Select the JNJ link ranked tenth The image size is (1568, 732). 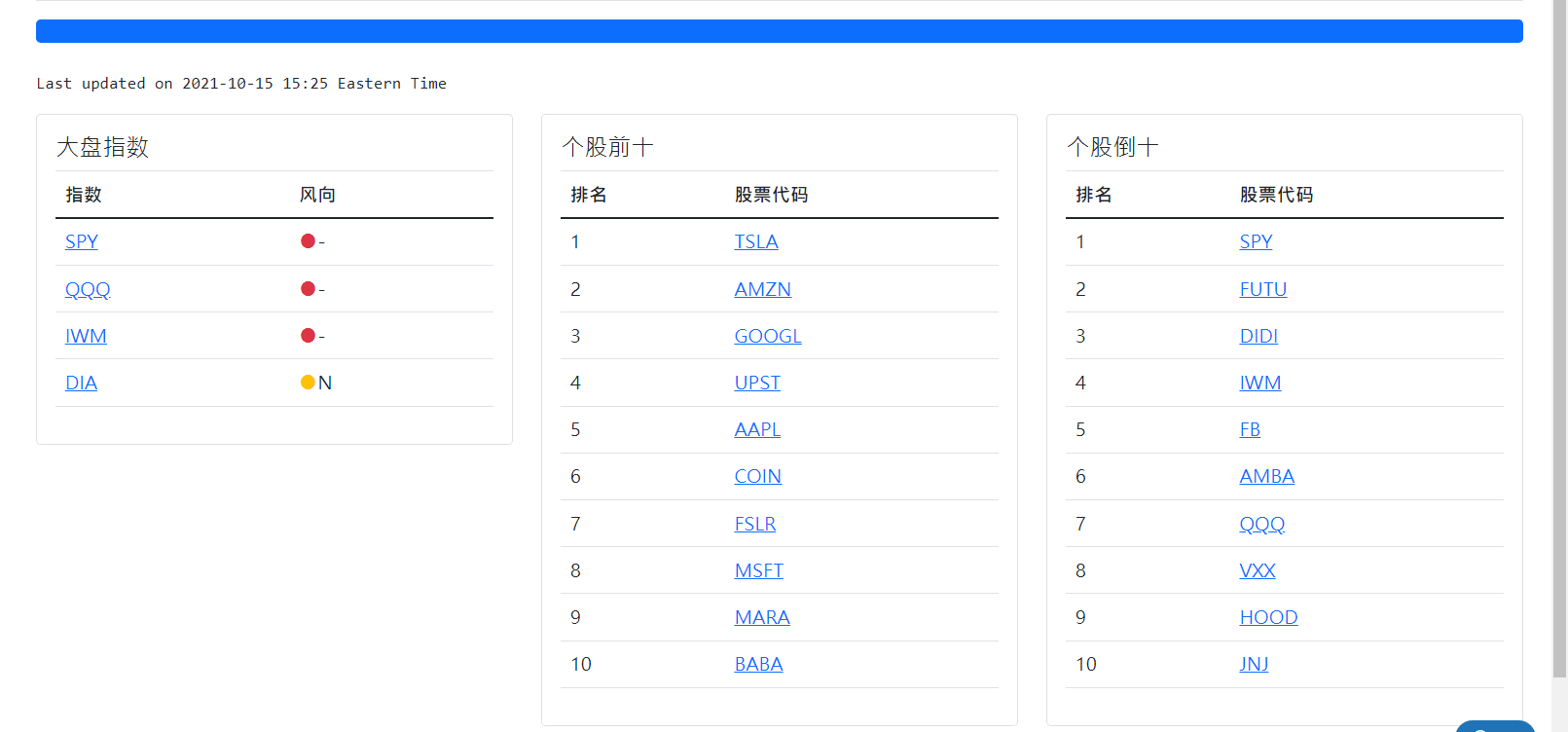(1254, 664)
